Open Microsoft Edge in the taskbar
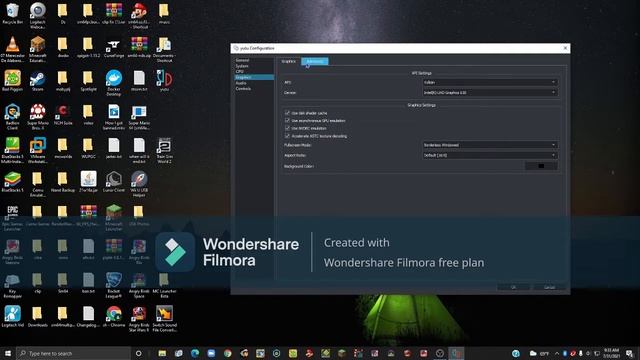This screenshot has height=360, width=640. [195, 353]
